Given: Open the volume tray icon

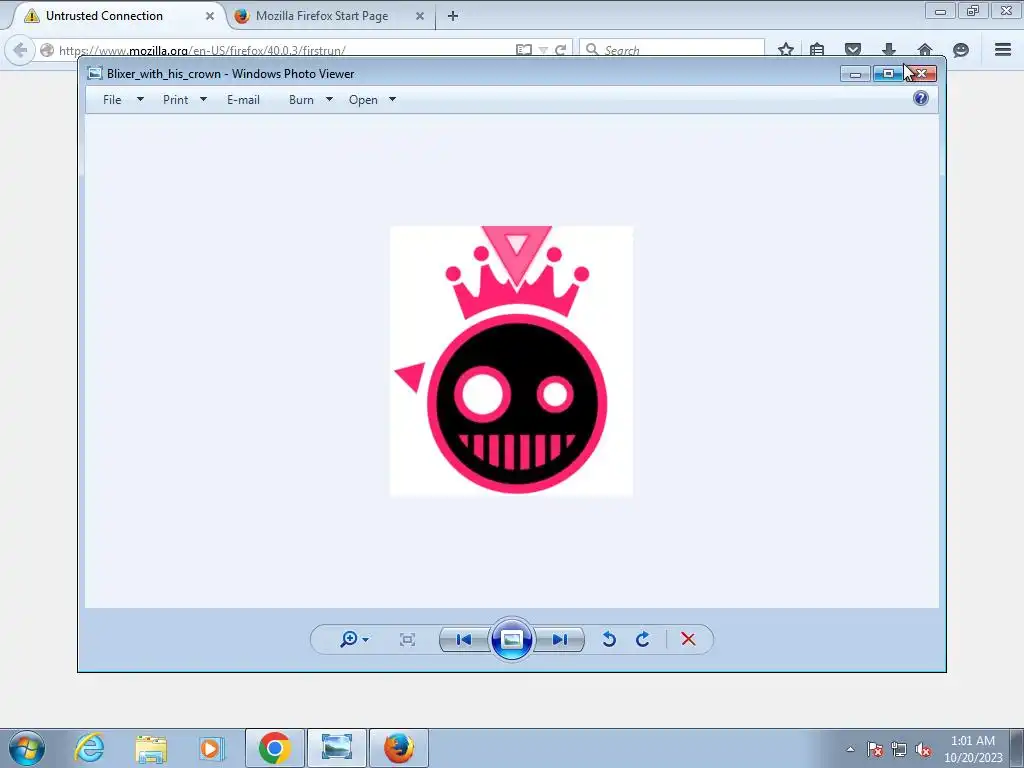Looking at the screenshot, I should [x=923, y=749].
